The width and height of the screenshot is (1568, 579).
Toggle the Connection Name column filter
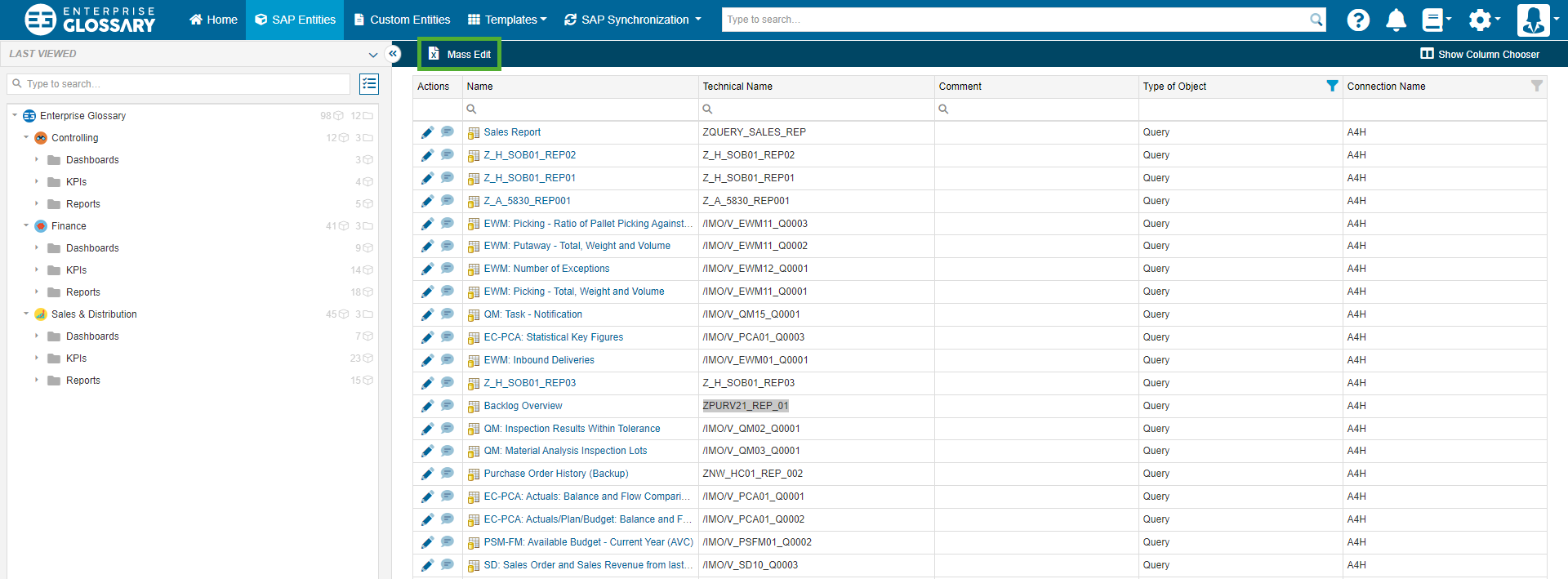point(1536,86)
